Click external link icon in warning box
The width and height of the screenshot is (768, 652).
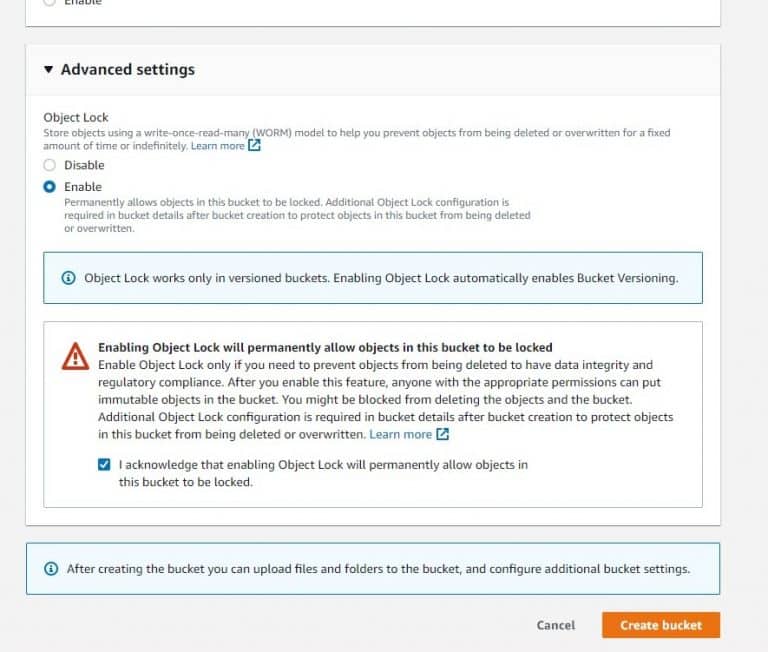pyautogui.click(x=442, y=434)
